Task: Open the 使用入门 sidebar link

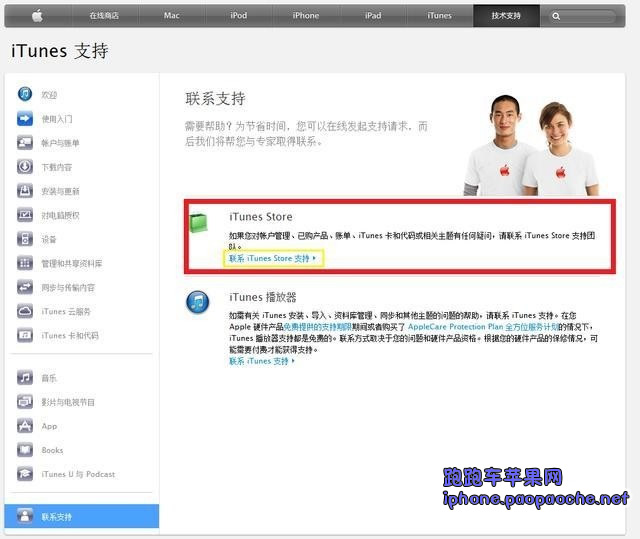Action: click(57, 119)
